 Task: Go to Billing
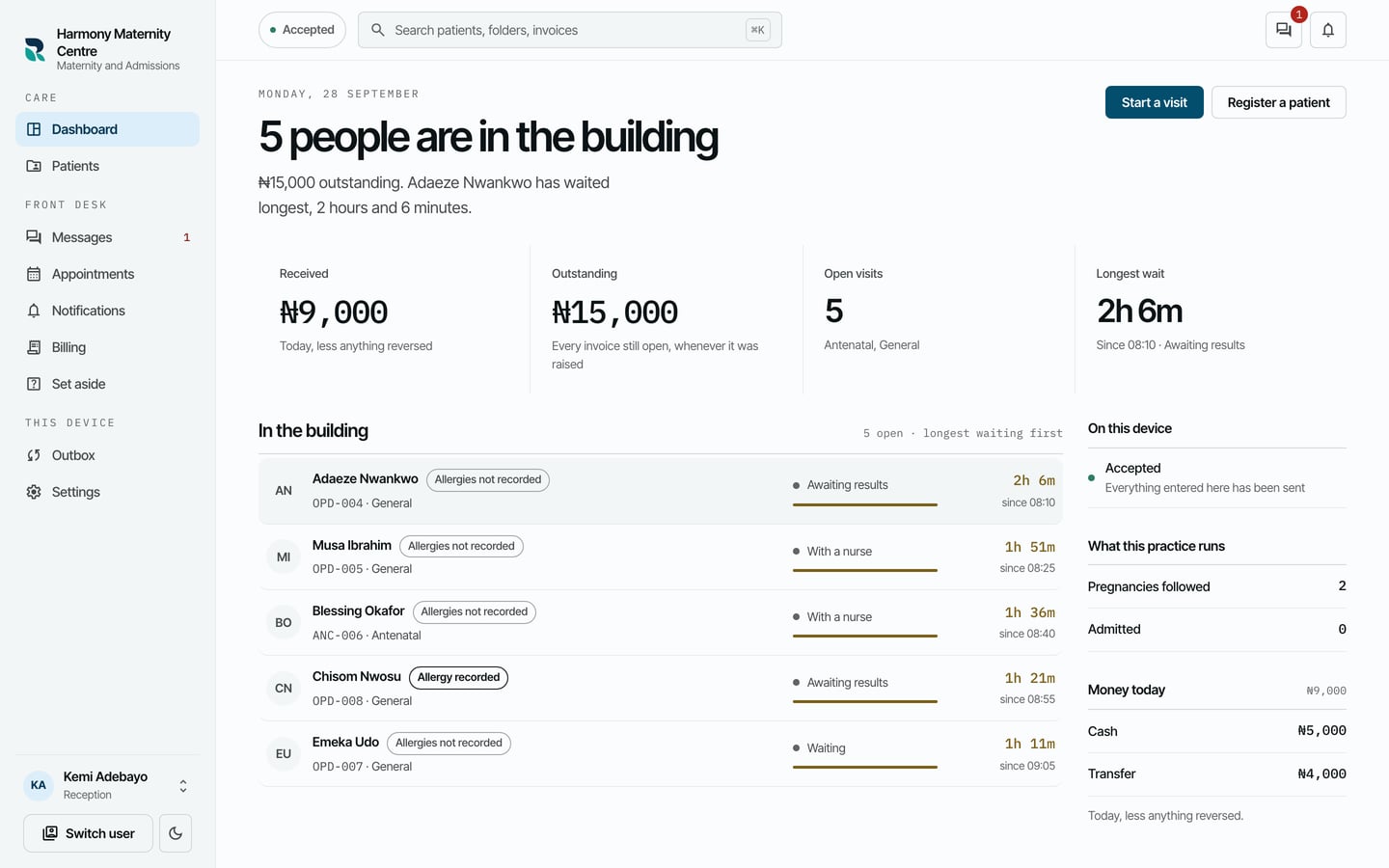[107, 347]
